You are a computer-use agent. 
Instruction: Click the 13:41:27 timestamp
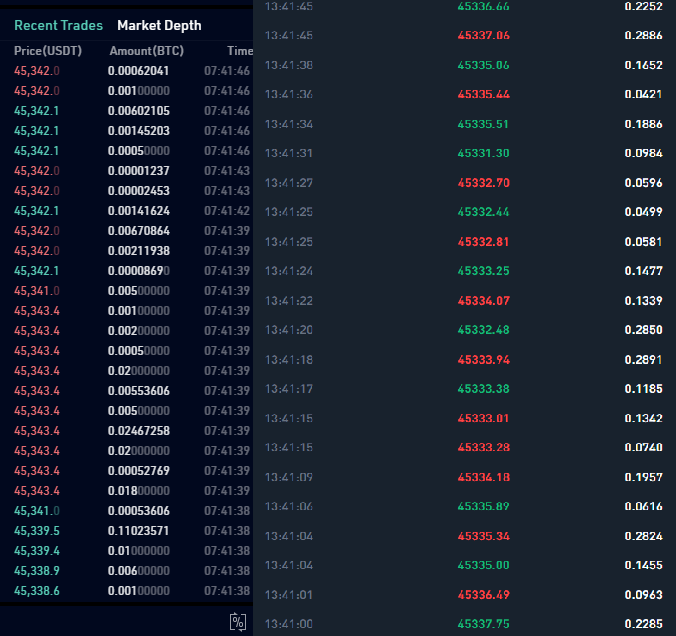[288, 183]
